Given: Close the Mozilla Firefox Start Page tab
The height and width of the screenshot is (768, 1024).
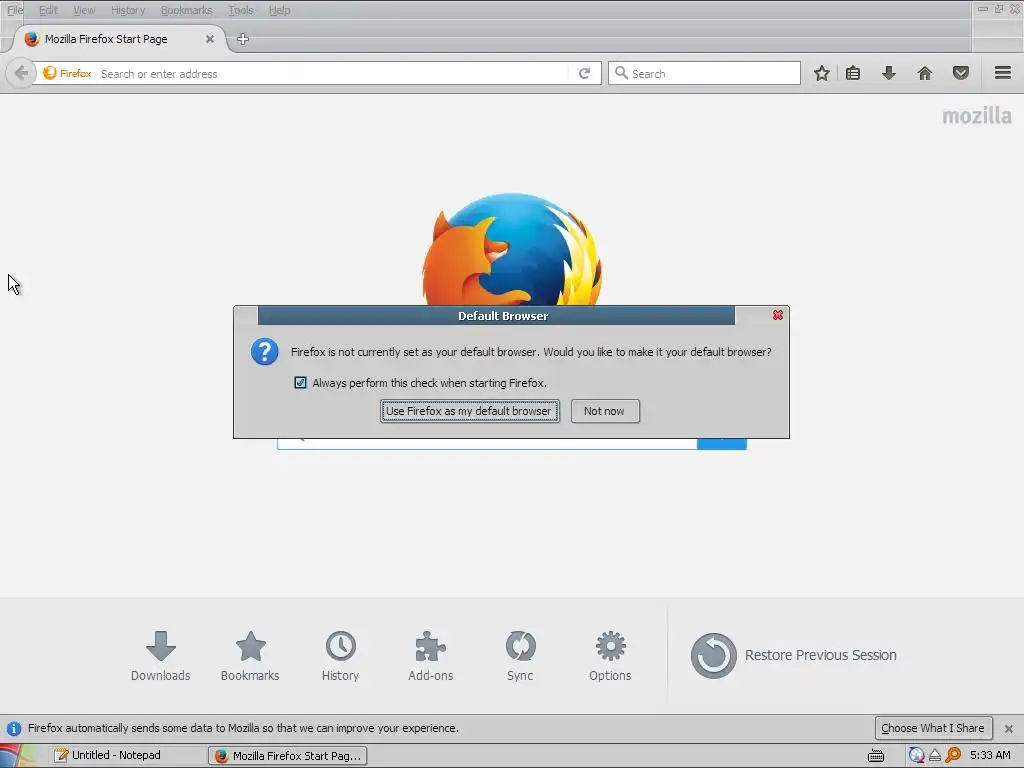Looking at the screenshot, I should pos(210,39).
